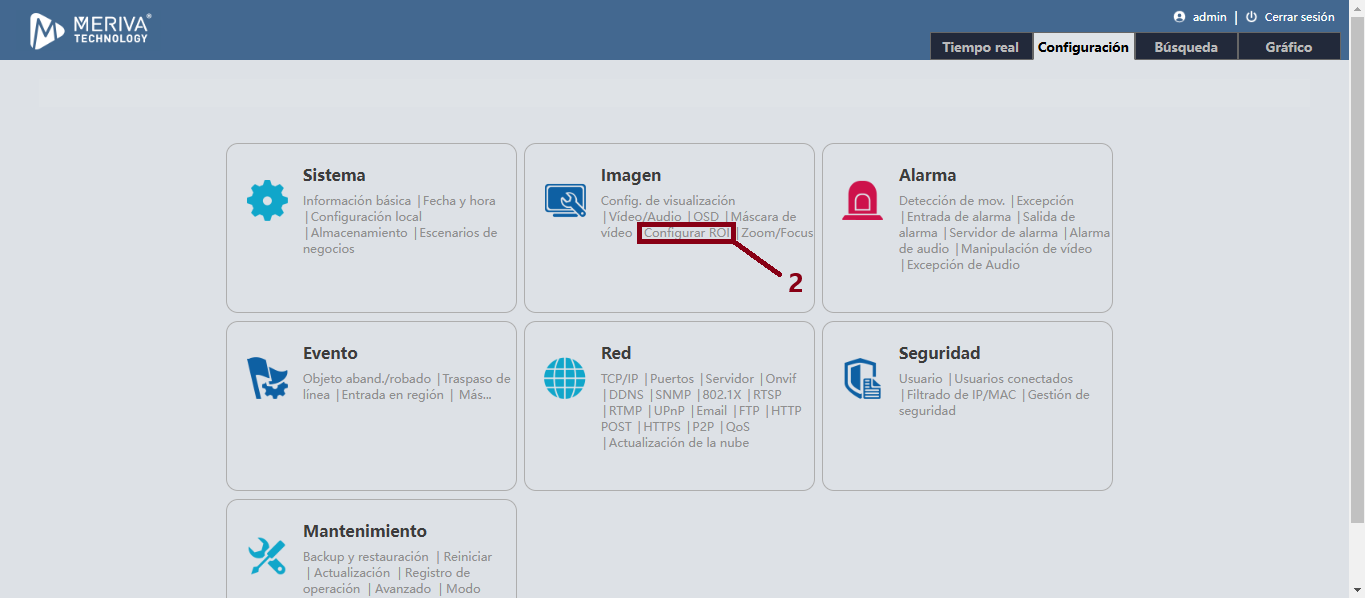This screenshot has width=1365, height=598.
Task: Expand event list with Más...
Action: coord(474,395)
